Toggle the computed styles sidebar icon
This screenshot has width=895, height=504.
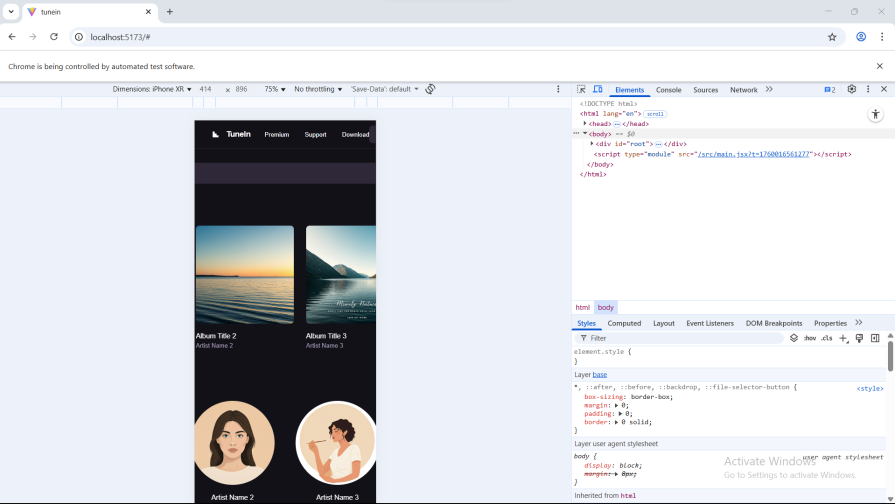click(x=875, y=338)
